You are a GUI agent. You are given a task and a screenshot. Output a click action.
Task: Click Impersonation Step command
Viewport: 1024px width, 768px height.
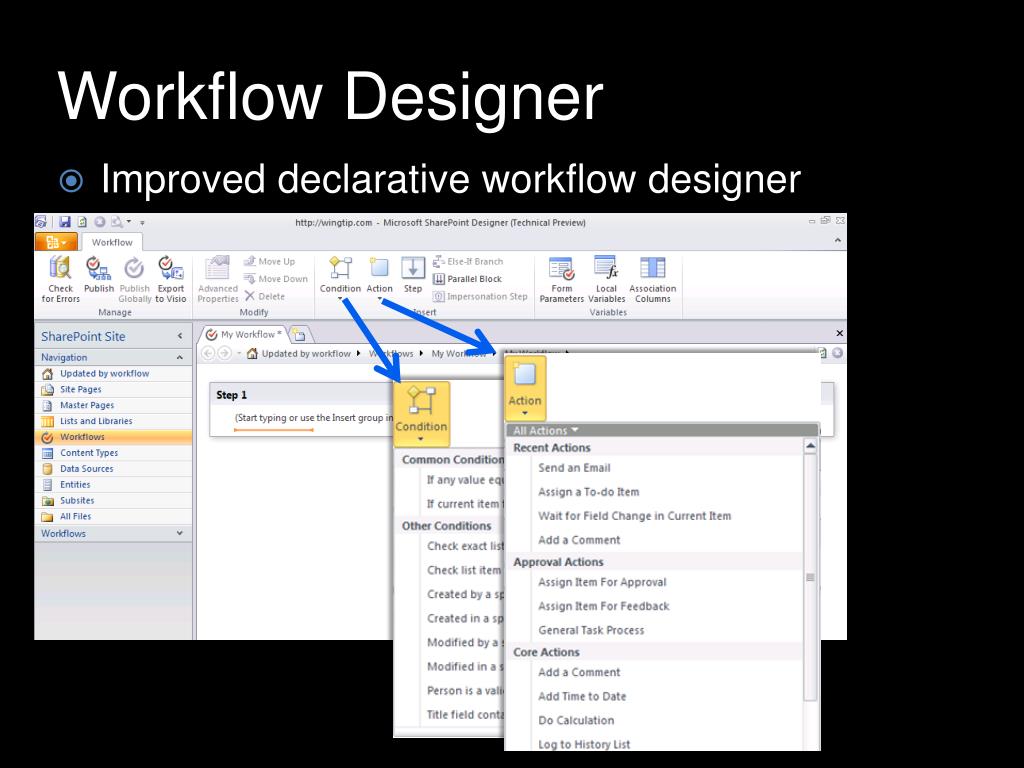(480, 296)
